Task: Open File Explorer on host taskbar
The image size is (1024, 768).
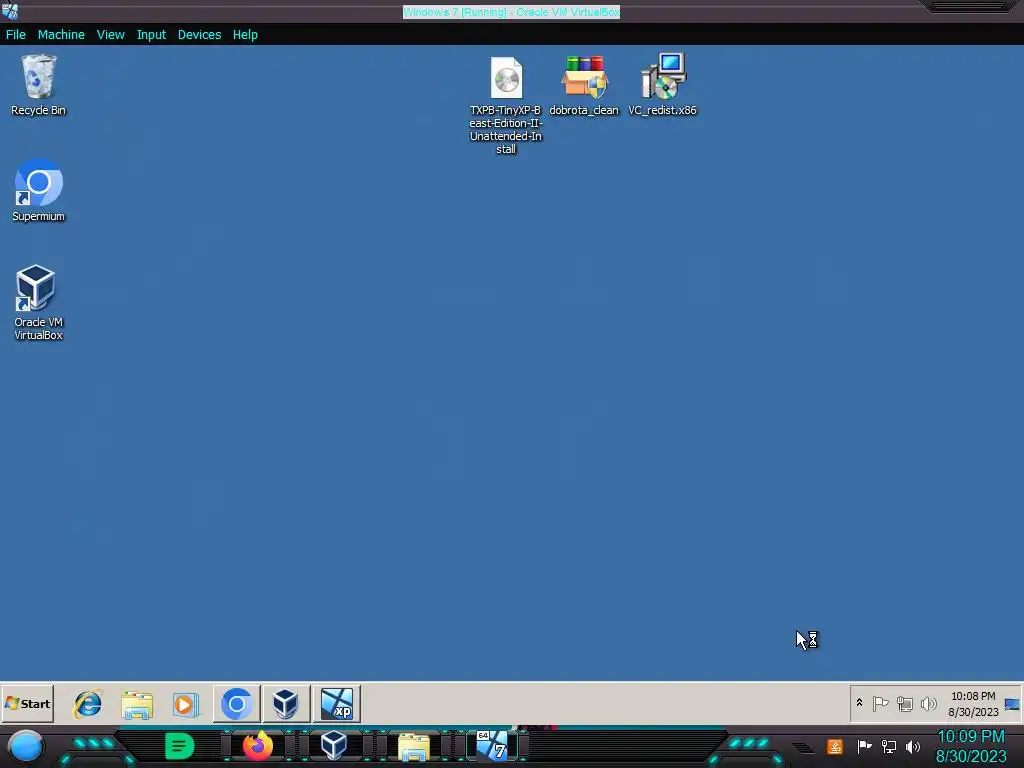Action: tap(413, 746)
